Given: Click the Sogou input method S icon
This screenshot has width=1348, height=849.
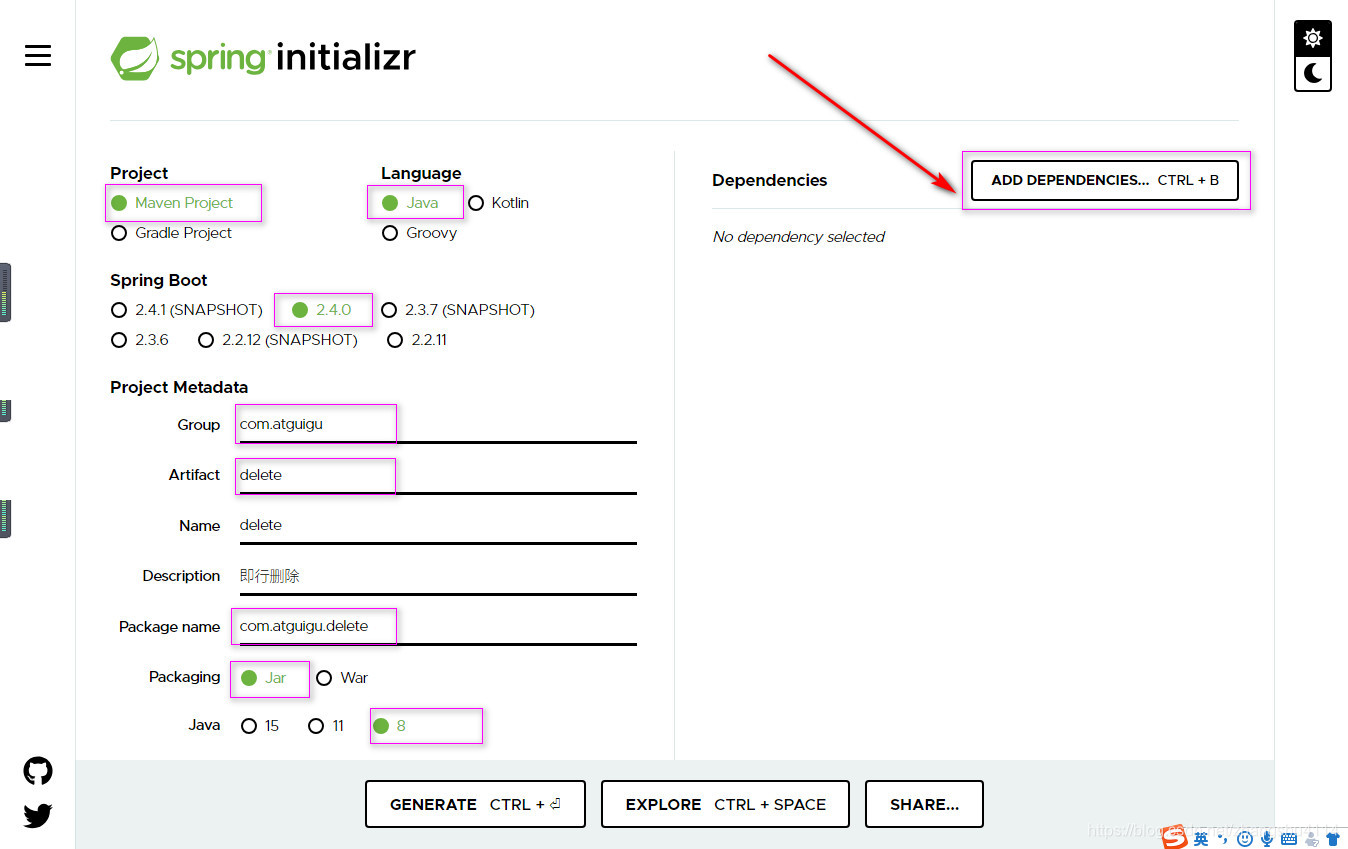Looking at the screenshot, I should [x=1175, y=837].
